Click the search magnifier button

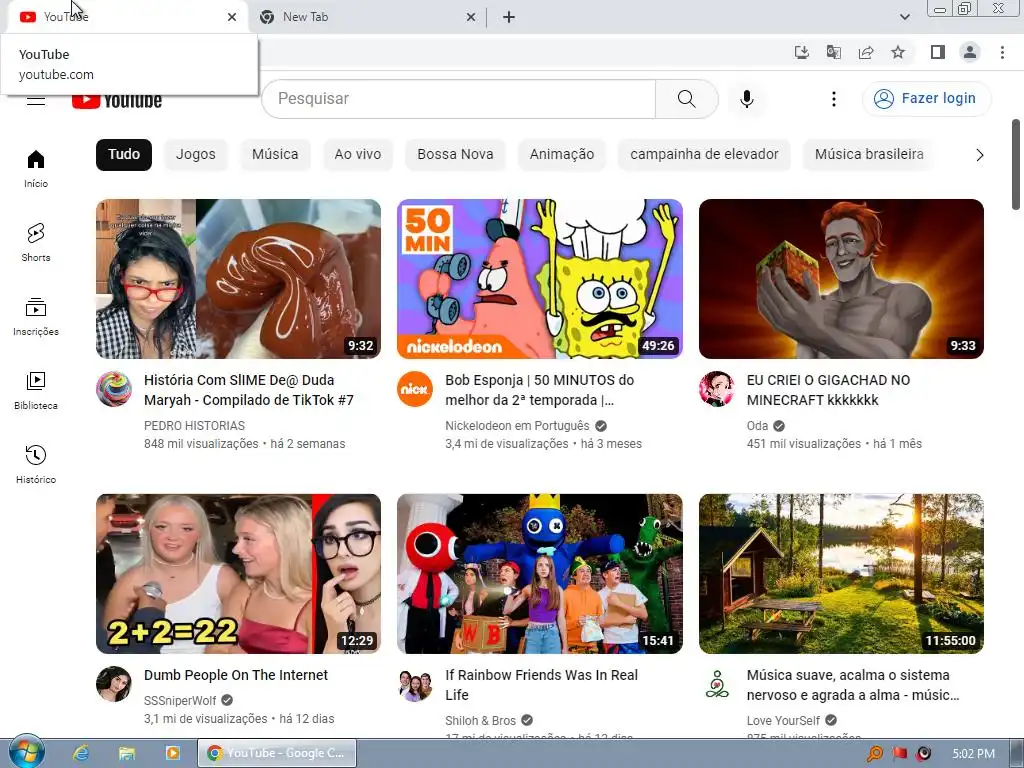pyautogui.click(x=686, y=99)
